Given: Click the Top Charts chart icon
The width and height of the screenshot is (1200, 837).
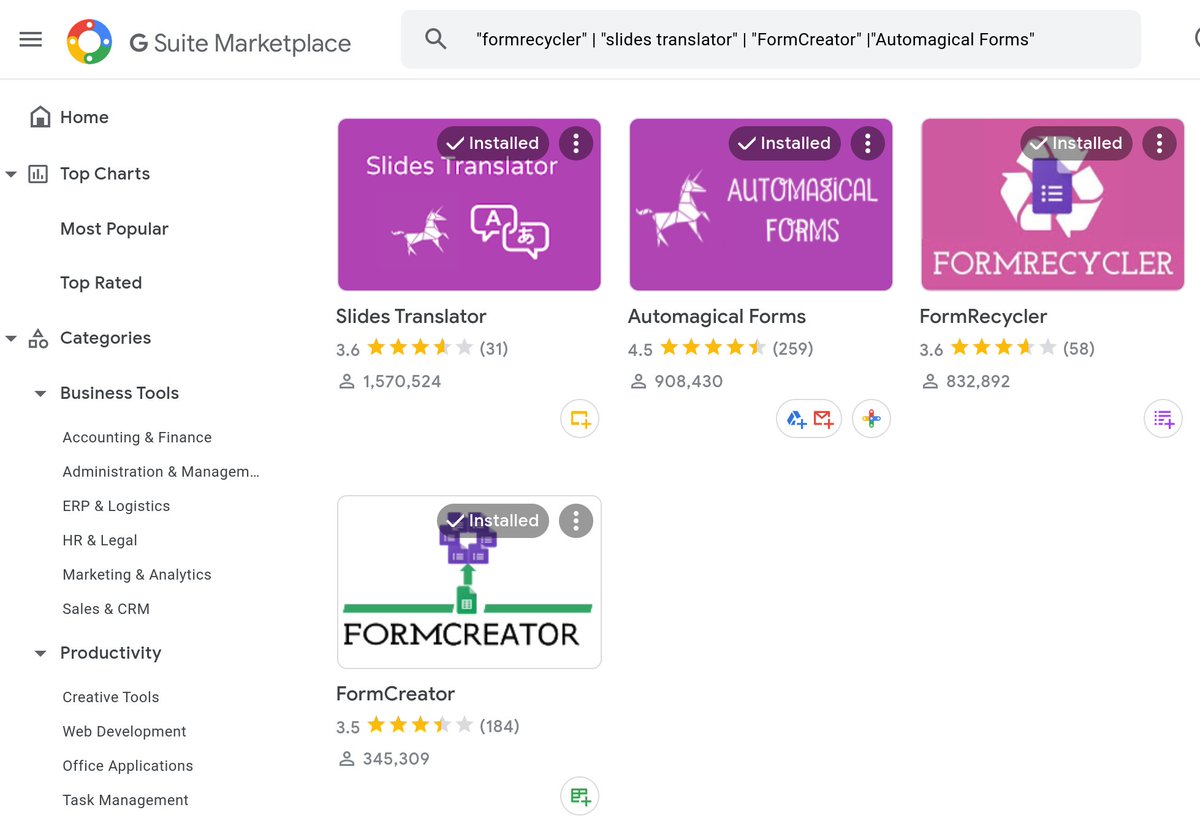Looking at the screenshot, I should pos(38,174).
